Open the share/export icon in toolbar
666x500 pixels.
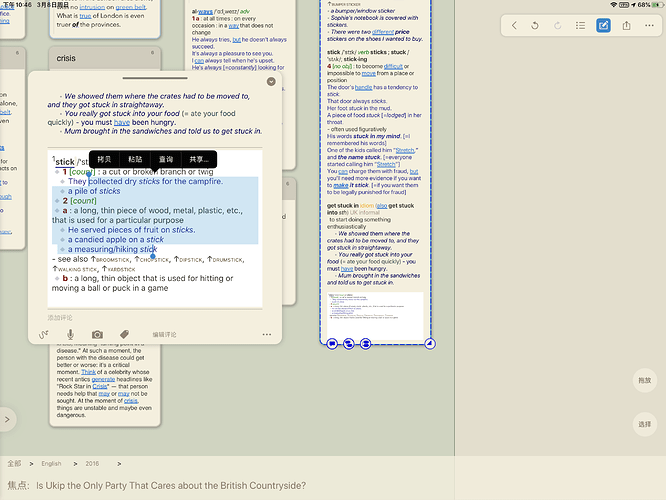coord(626,26)
